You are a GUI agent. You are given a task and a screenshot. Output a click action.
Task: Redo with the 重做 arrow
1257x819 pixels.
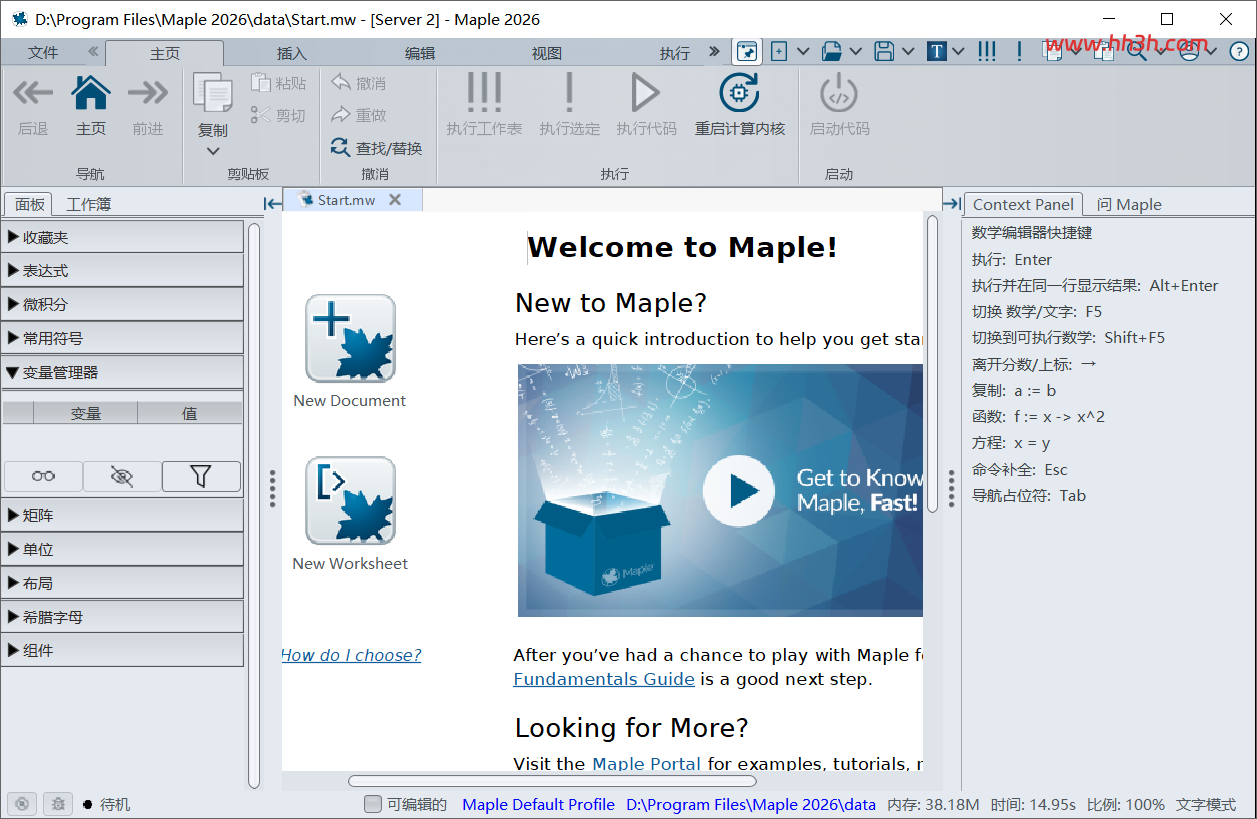[x=341, y=115]
